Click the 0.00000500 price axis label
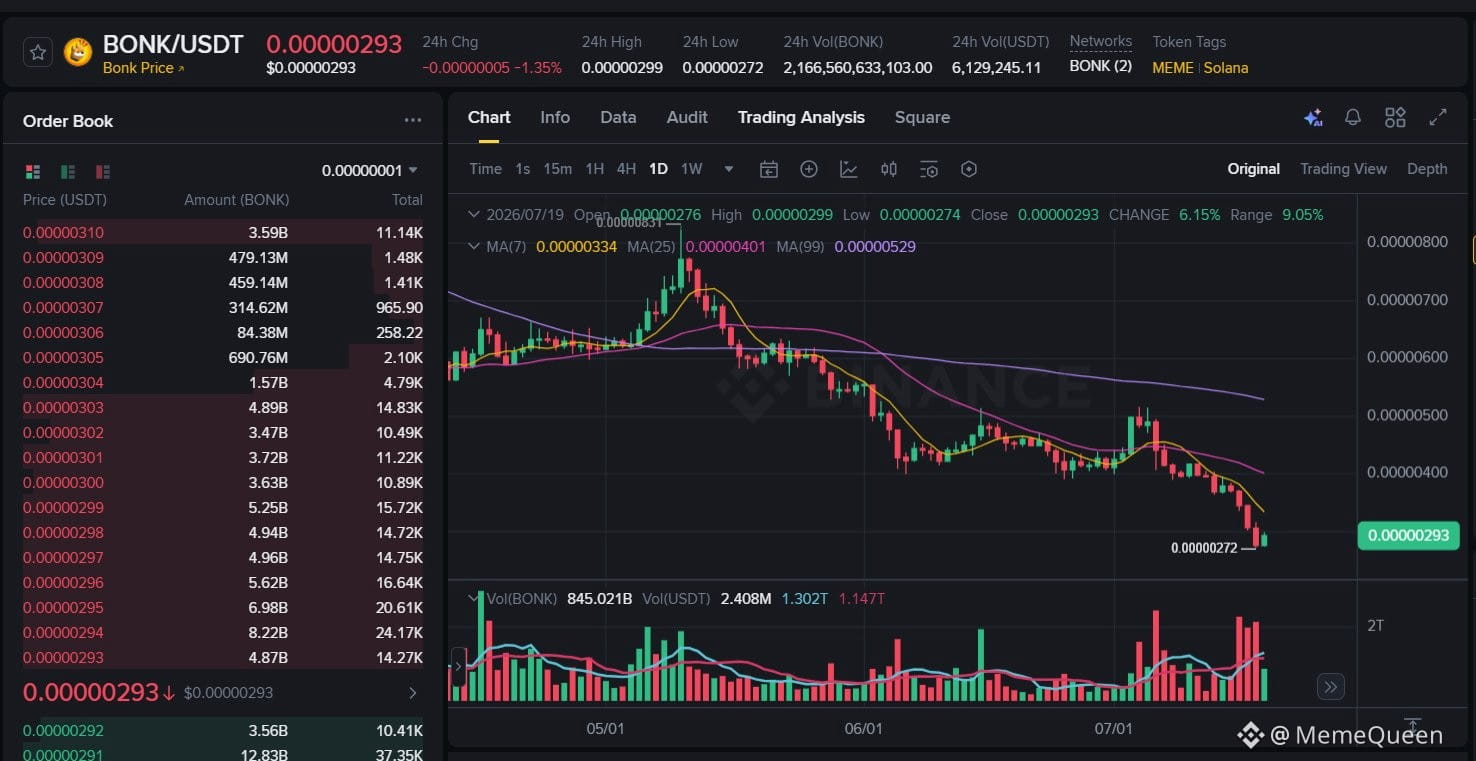Viewport: 1476px width, 761px height. click(x=1407, y=415)
